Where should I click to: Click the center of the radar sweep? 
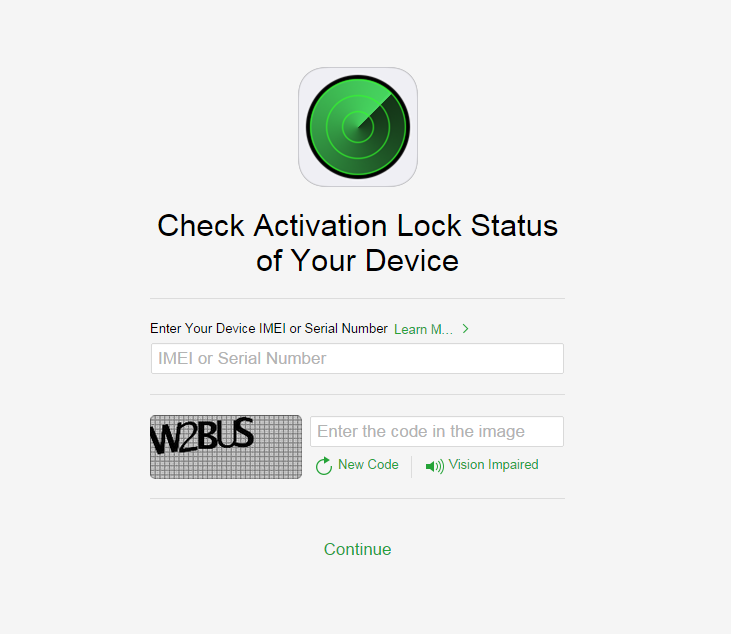pos(358,127)
